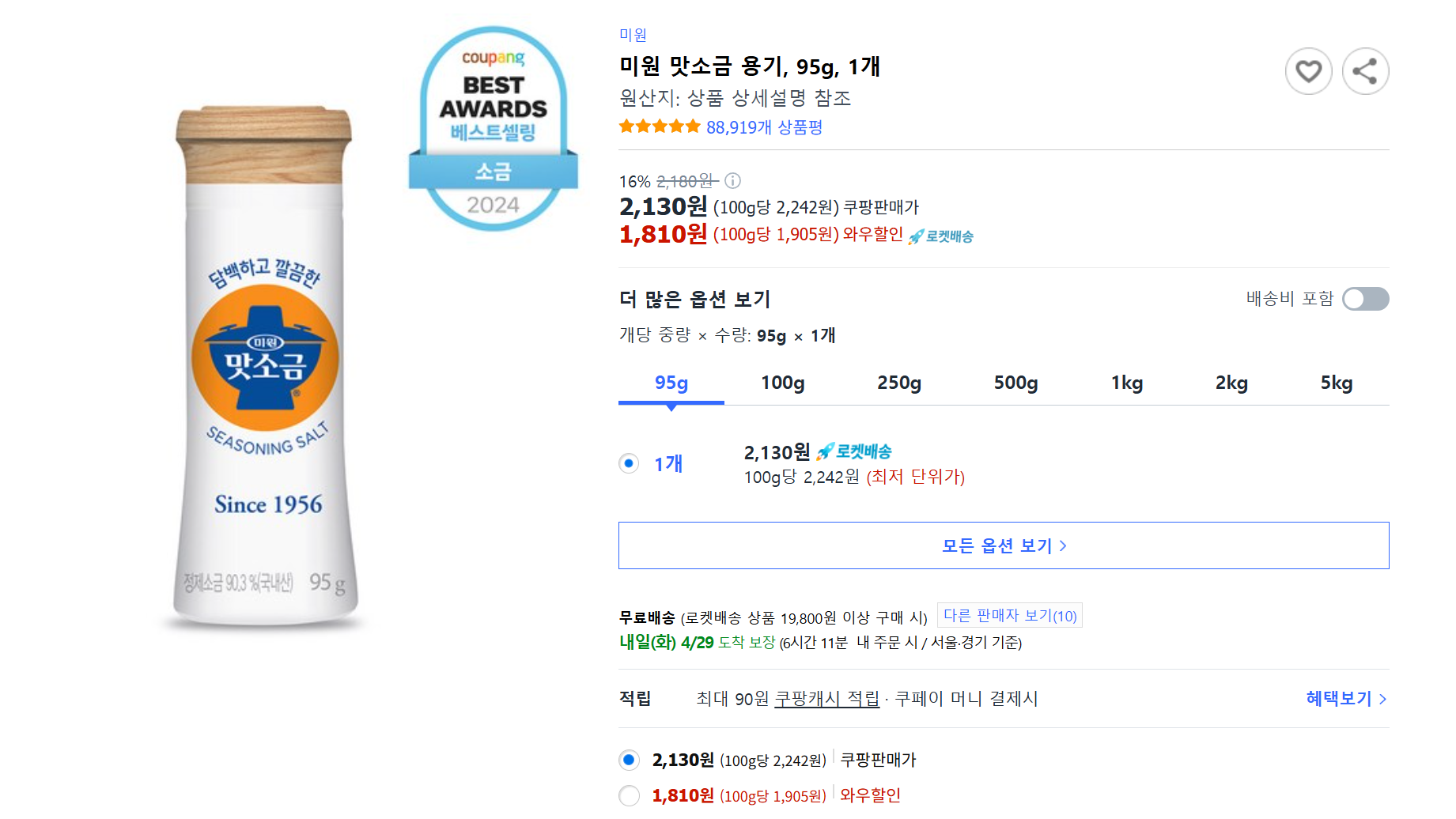Select the 1개 quantity radio button
This screenshot has width=1456, height=819.
628,463
